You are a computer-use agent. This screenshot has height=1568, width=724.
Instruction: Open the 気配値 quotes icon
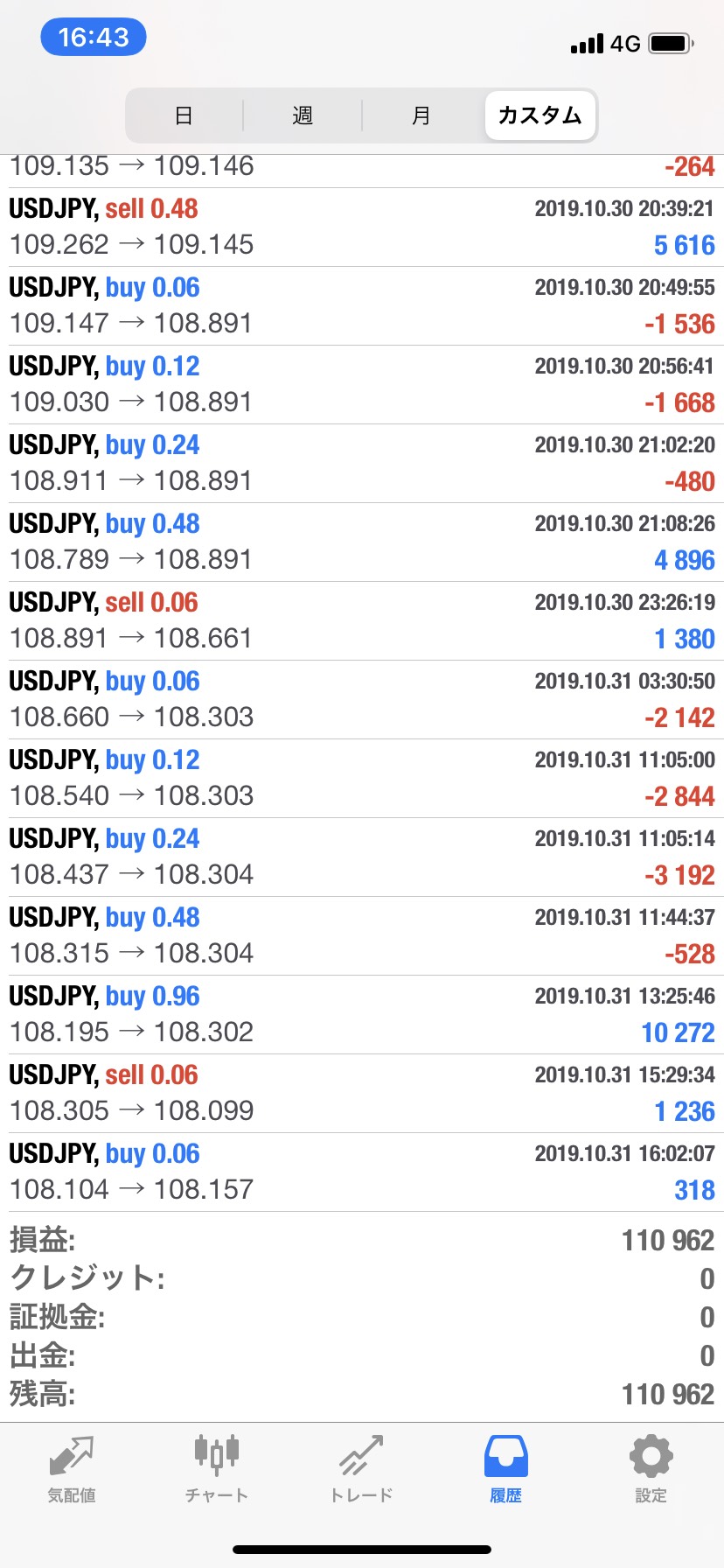(x=72, y=1457)
